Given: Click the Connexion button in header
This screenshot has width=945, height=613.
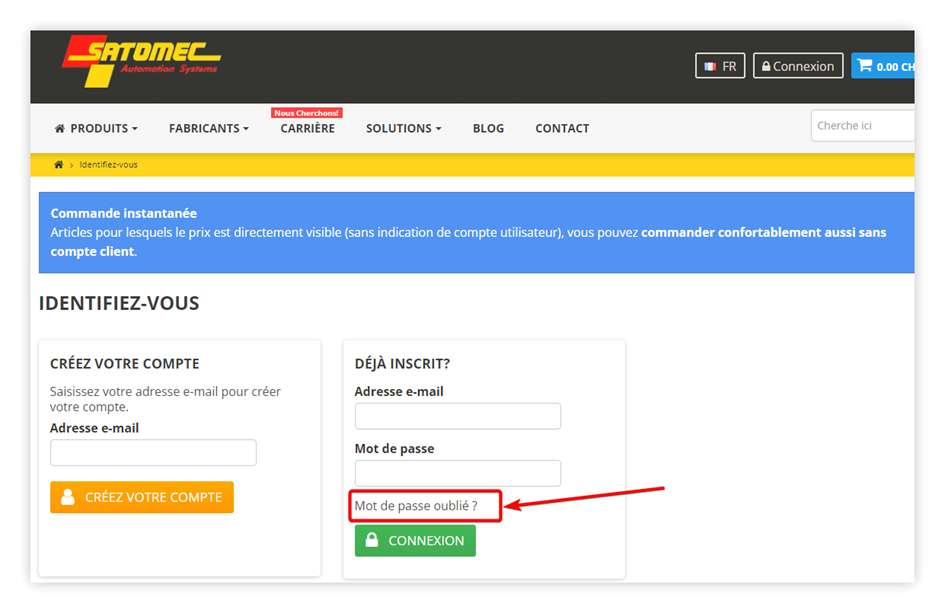Looking at the screenshot, I should [798, 66].
